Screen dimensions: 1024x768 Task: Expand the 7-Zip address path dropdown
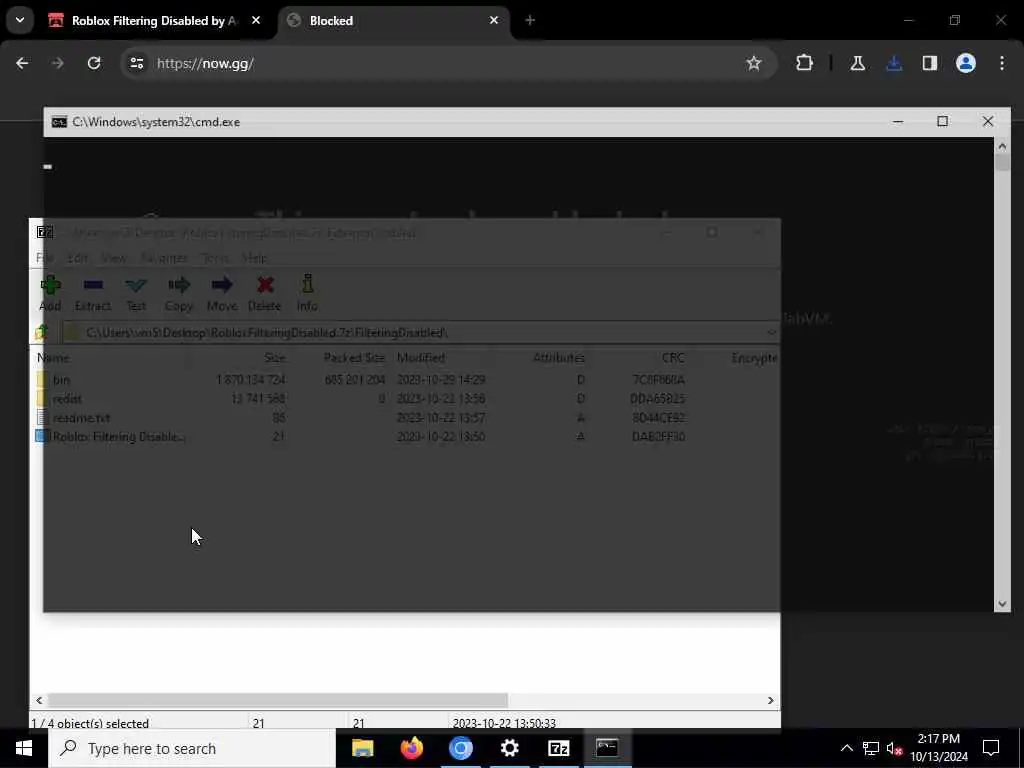(771, 332)
